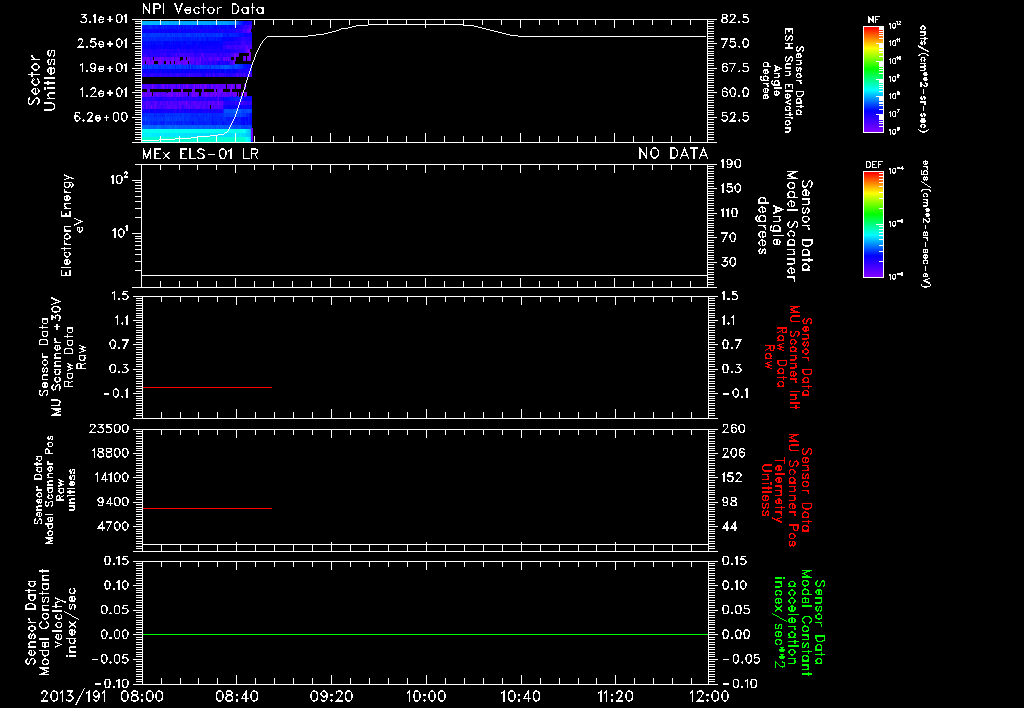Click the '12:00' time axis label
This screenshot has width=1024, height=708.
(709, 697)
